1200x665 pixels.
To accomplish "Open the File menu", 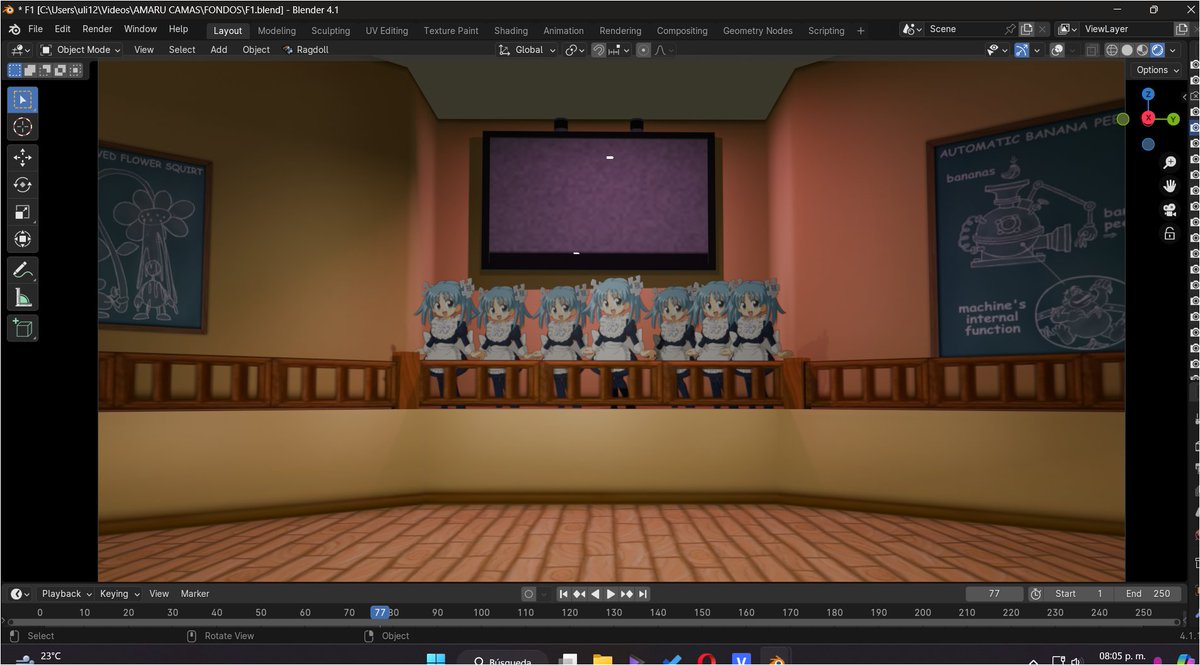I will click(x=36, y=29).
